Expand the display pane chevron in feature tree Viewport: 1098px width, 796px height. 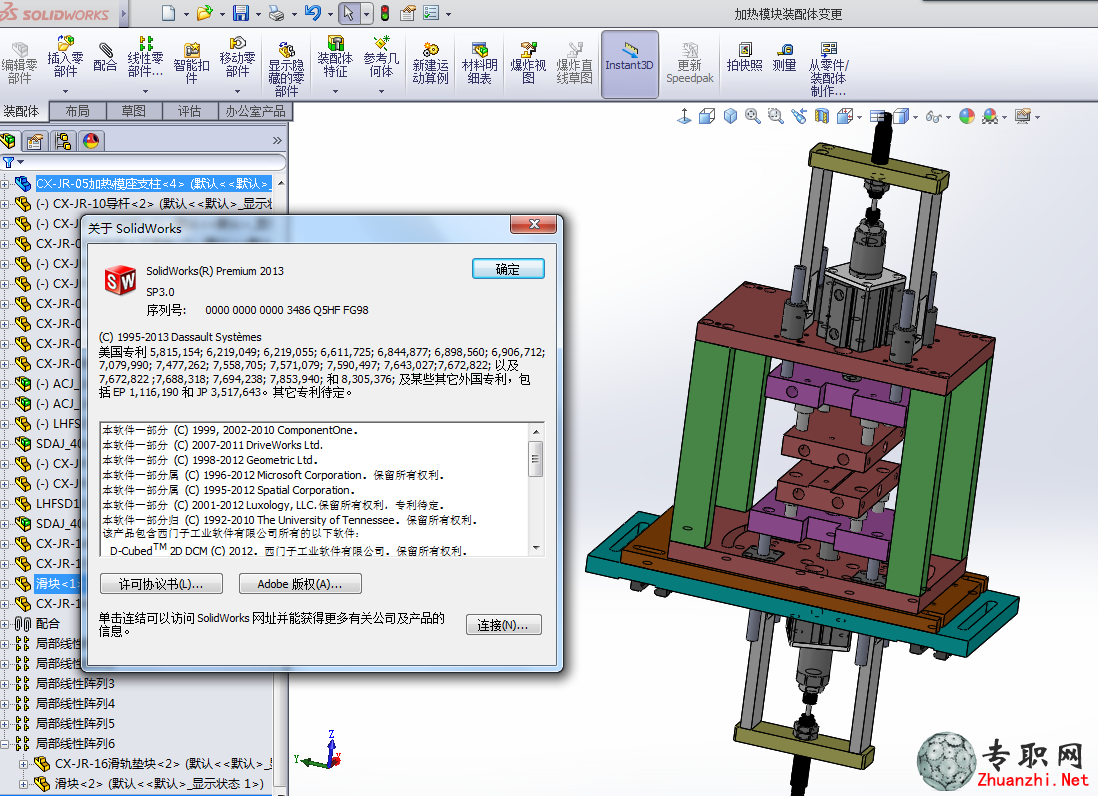277,141
